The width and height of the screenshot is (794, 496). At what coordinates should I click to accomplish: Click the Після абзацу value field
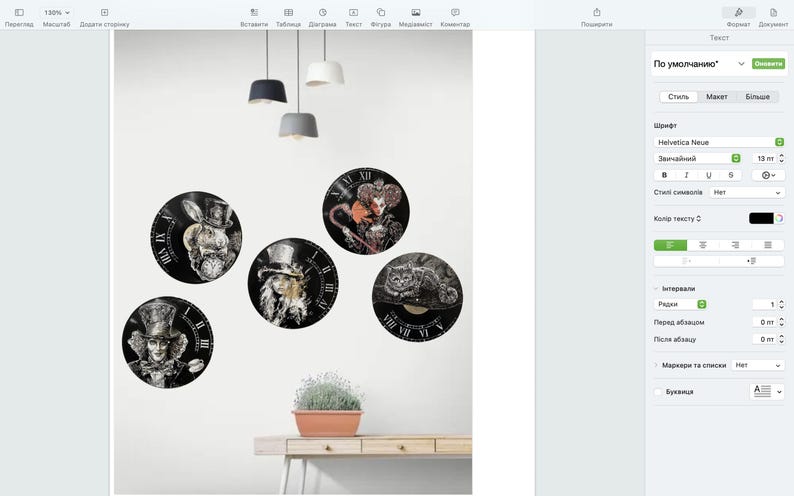pyautogui.click(x=764, y=339)
